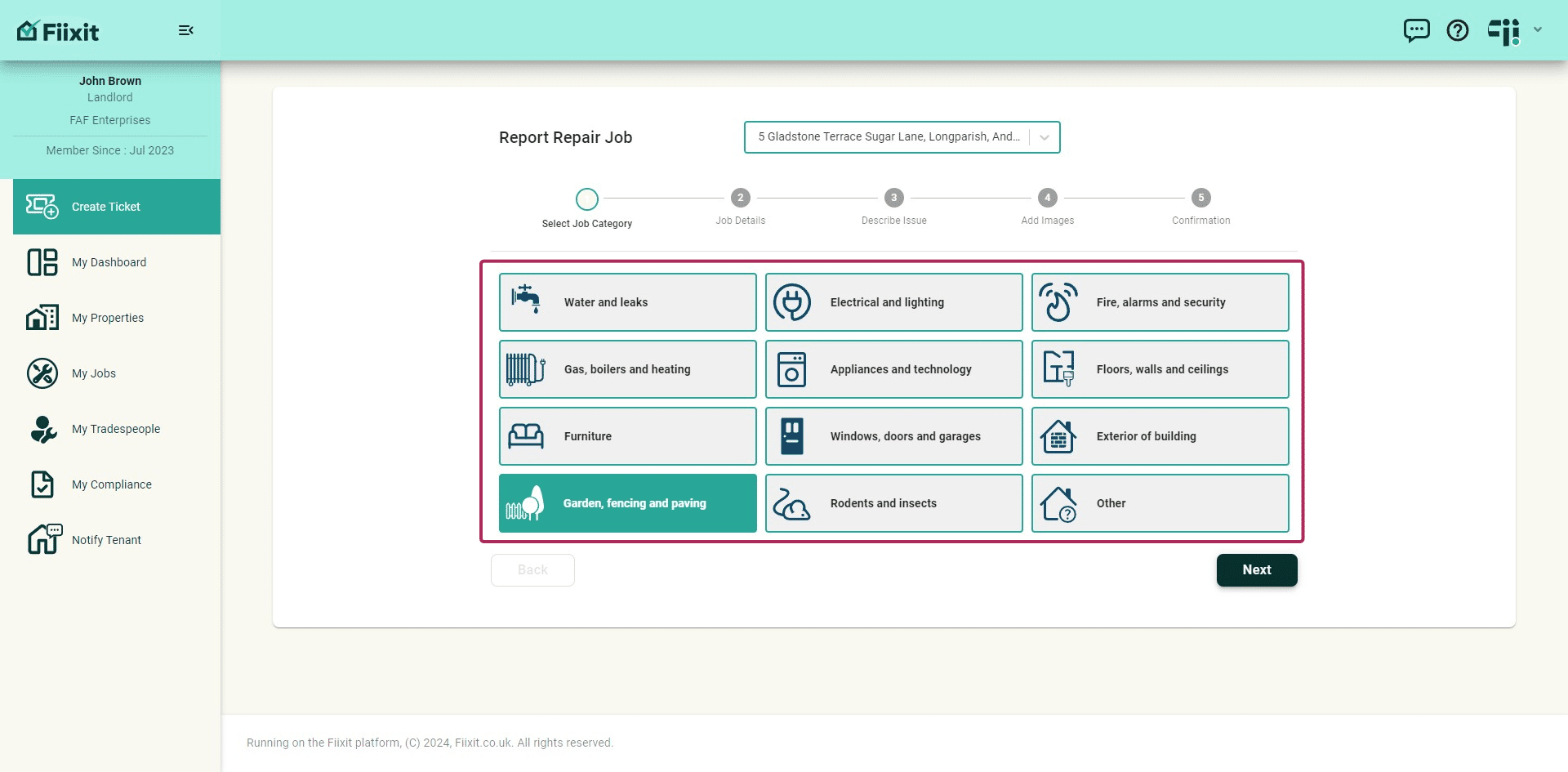The height and width of the screenshot is (772, 1568).
Task: Click the Gas, boilers and heating radiator icon
Action: [x=525, y=369]
